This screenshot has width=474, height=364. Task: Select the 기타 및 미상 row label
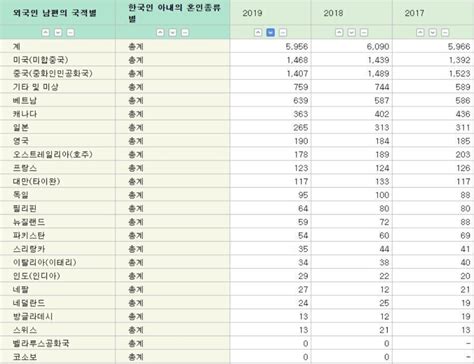tap(36, 87)
